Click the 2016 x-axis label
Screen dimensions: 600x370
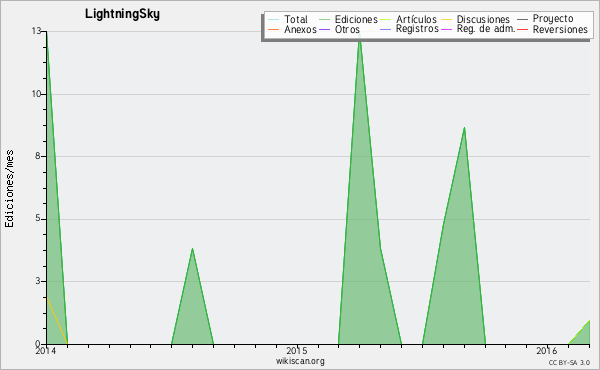[546, 350]
